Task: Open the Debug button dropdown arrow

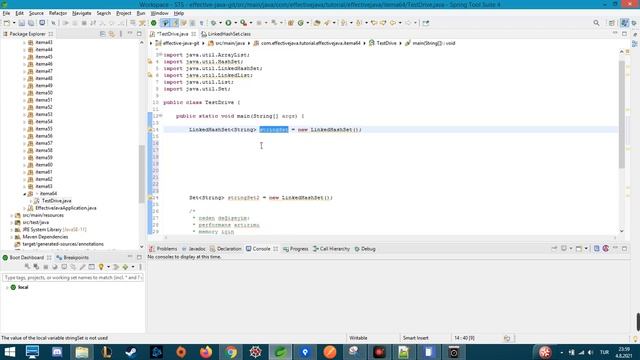Action: pos(220,23)
